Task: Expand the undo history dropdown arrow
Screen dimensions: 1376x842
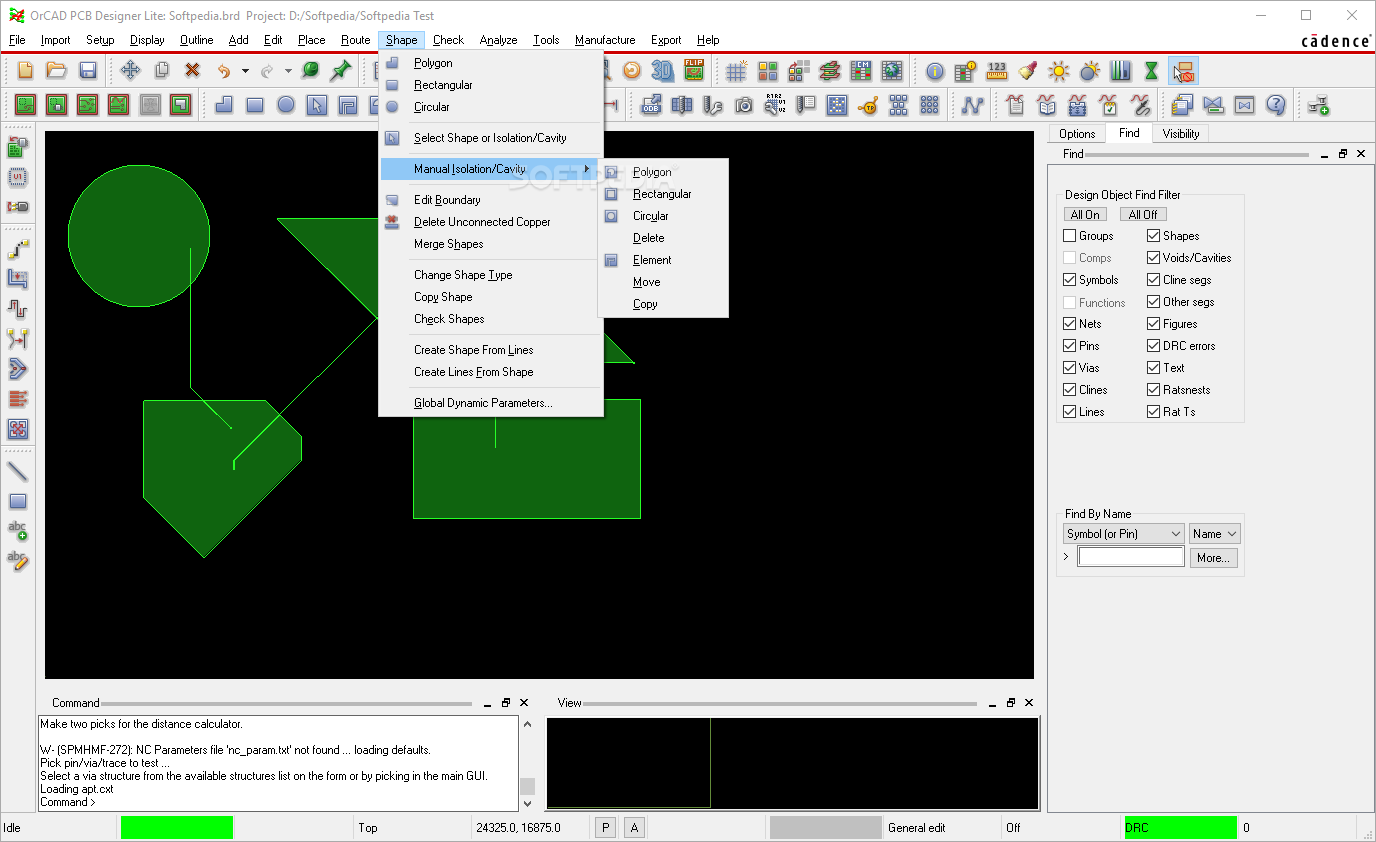Action: coord(245,71)
